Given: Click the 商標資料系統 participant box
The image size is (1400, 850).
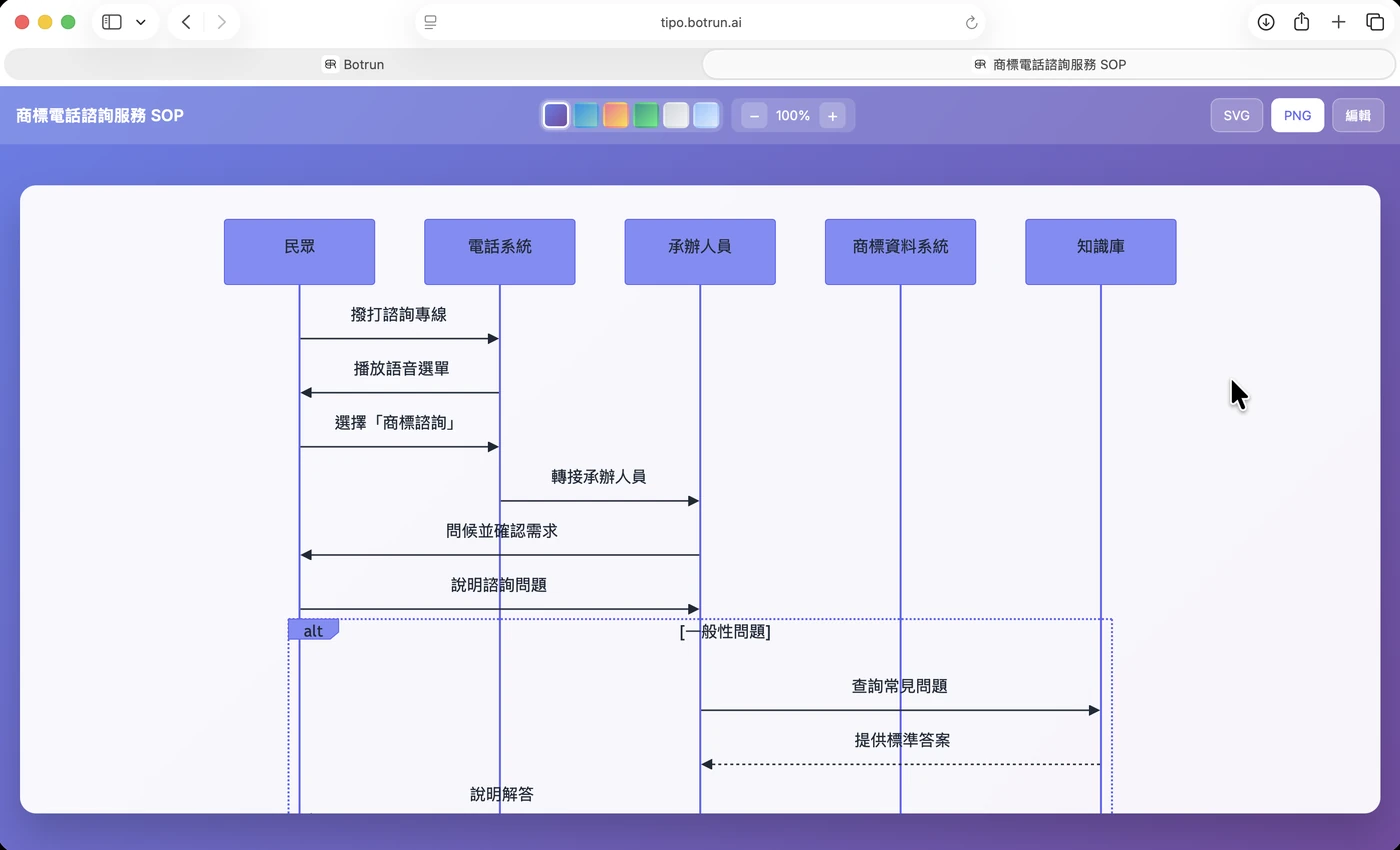Looking at the screenshot, I should (900, 252).
